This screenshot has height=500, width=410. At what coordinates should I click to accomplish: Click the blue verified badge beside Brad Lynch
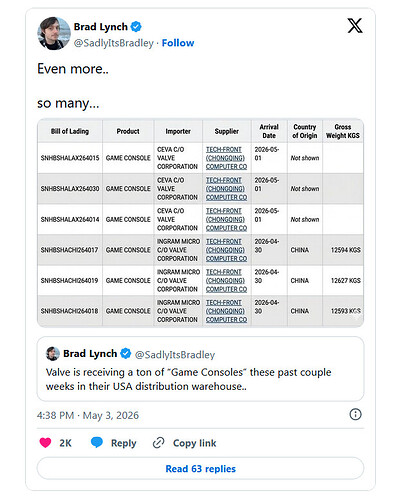pyautogui.click(x=136, y=26)
